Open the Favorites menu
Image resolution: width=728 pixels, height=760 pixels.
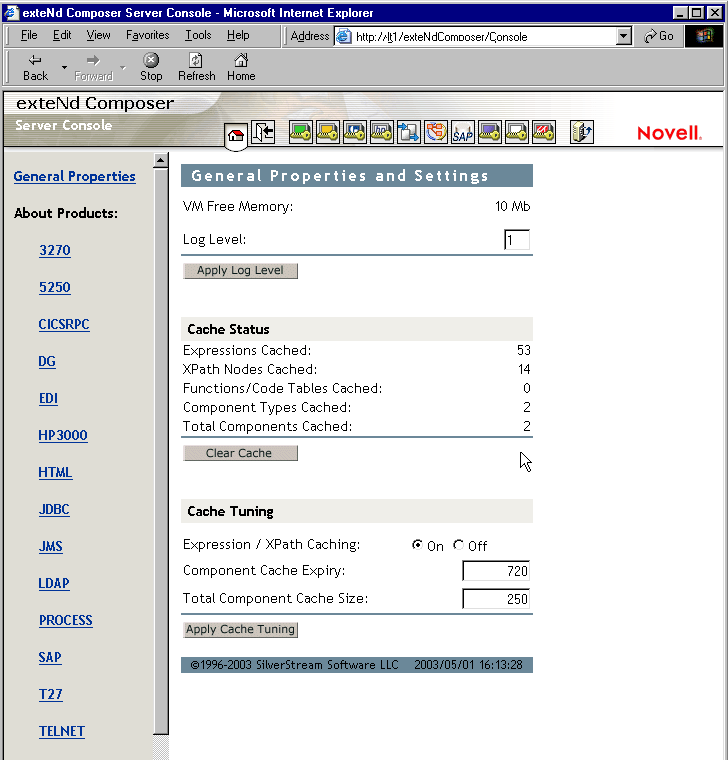pos(147,35)
